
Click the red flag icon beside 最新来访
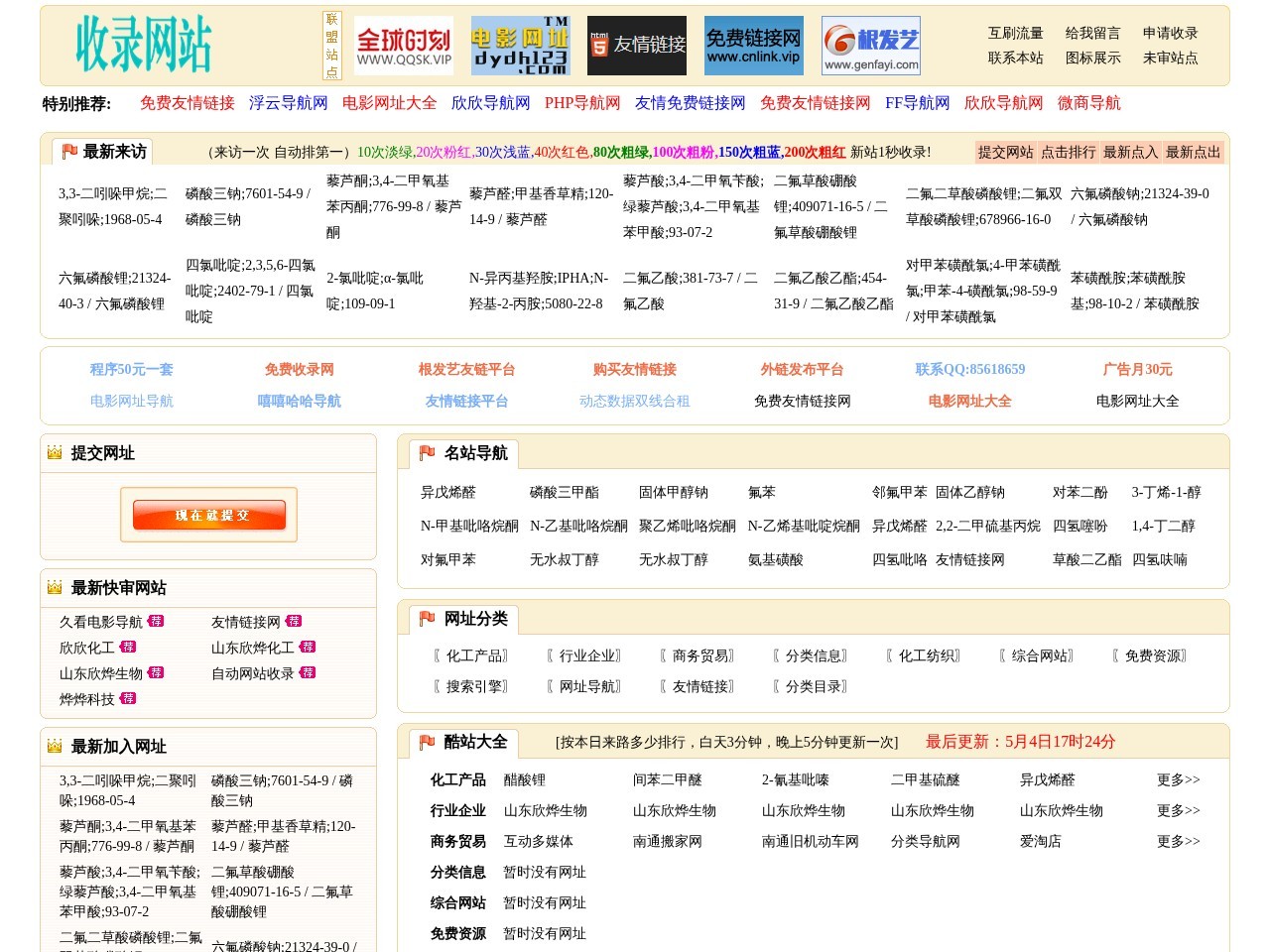(69, 152)
